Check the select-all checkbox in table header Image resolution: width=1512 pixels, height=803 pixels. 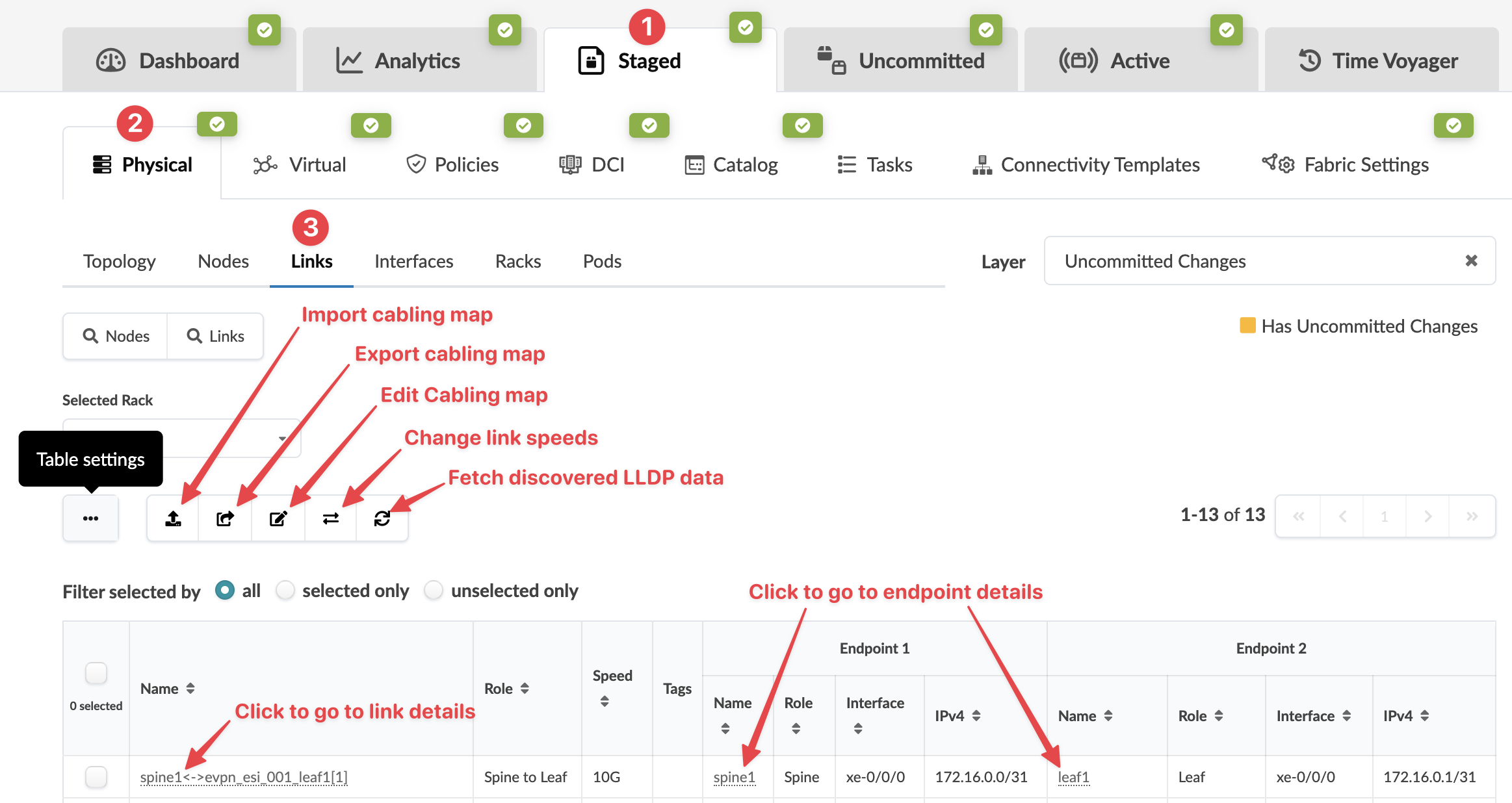tap(96, 673)
